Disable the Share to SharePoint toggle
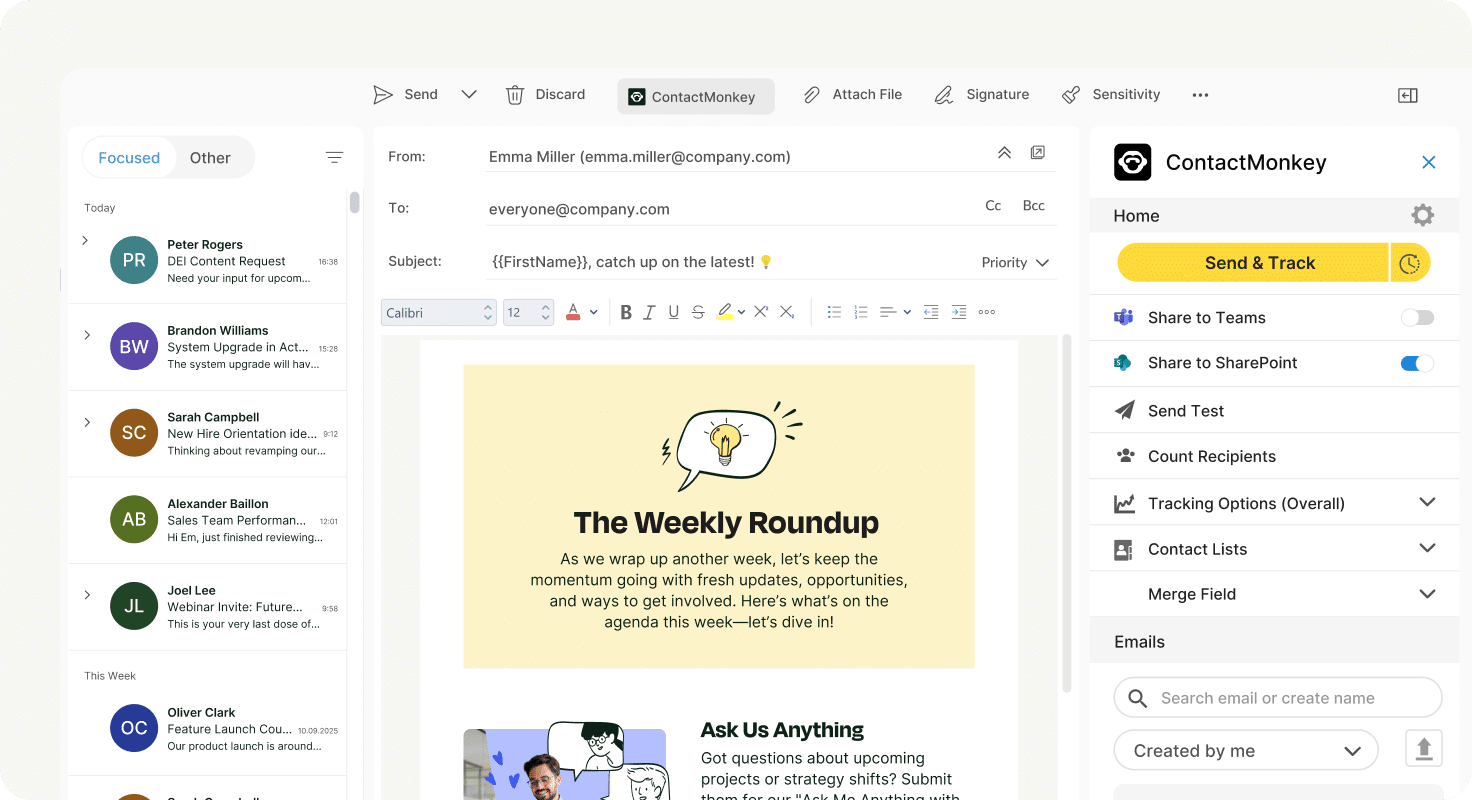The width and height of the screenshot is (1472, 800). (1417, 363)
